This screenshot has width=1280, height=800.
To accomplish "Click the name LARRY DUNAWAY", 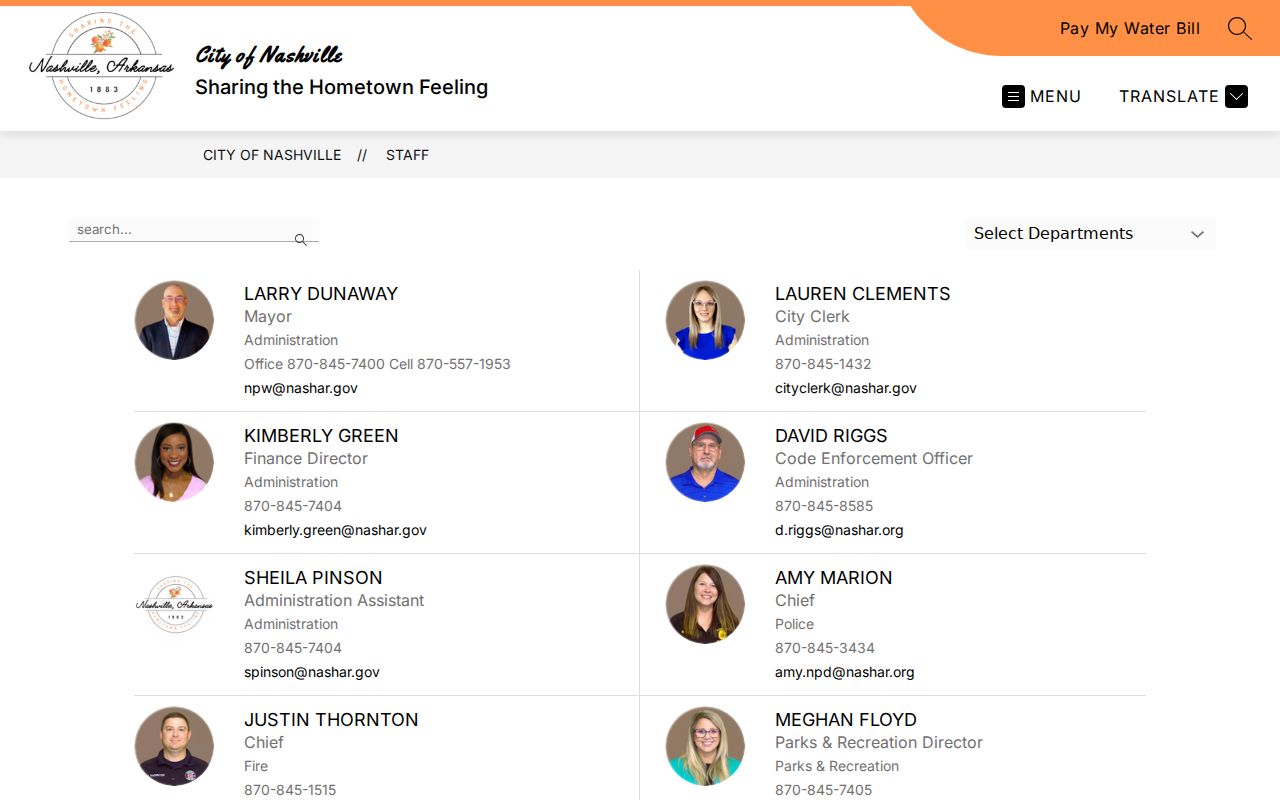I will point(321,294).
